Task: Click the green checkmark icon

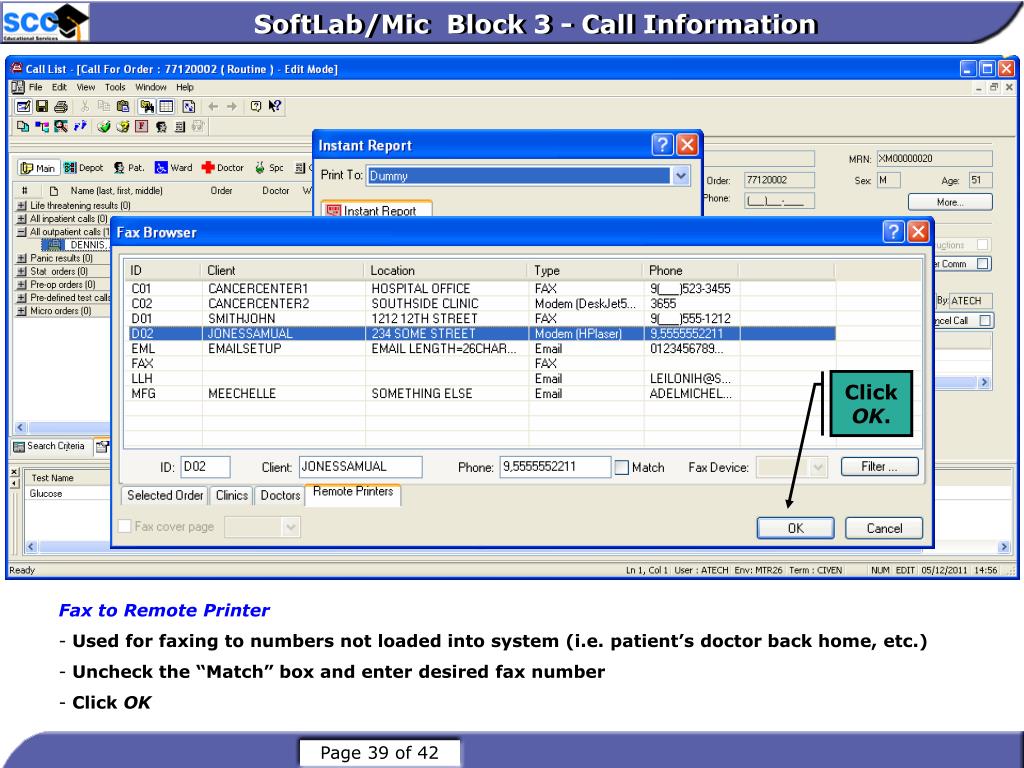Action: pos(103,126)
